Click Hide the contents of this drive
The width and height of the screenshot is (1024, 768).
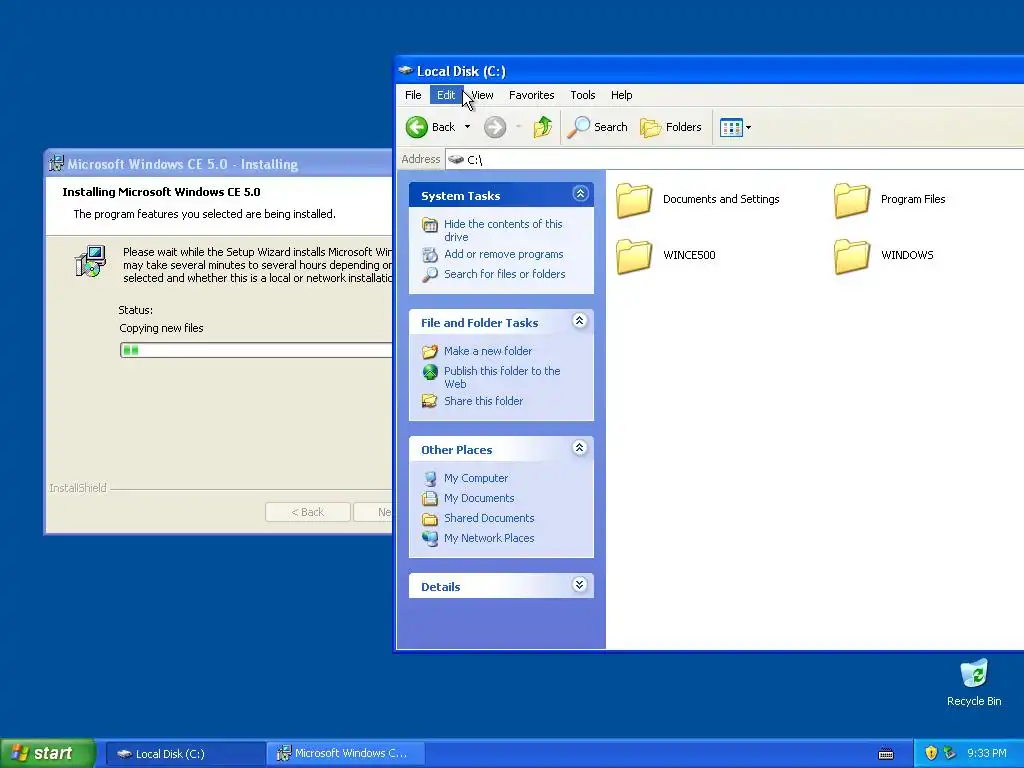pos(503,231)
